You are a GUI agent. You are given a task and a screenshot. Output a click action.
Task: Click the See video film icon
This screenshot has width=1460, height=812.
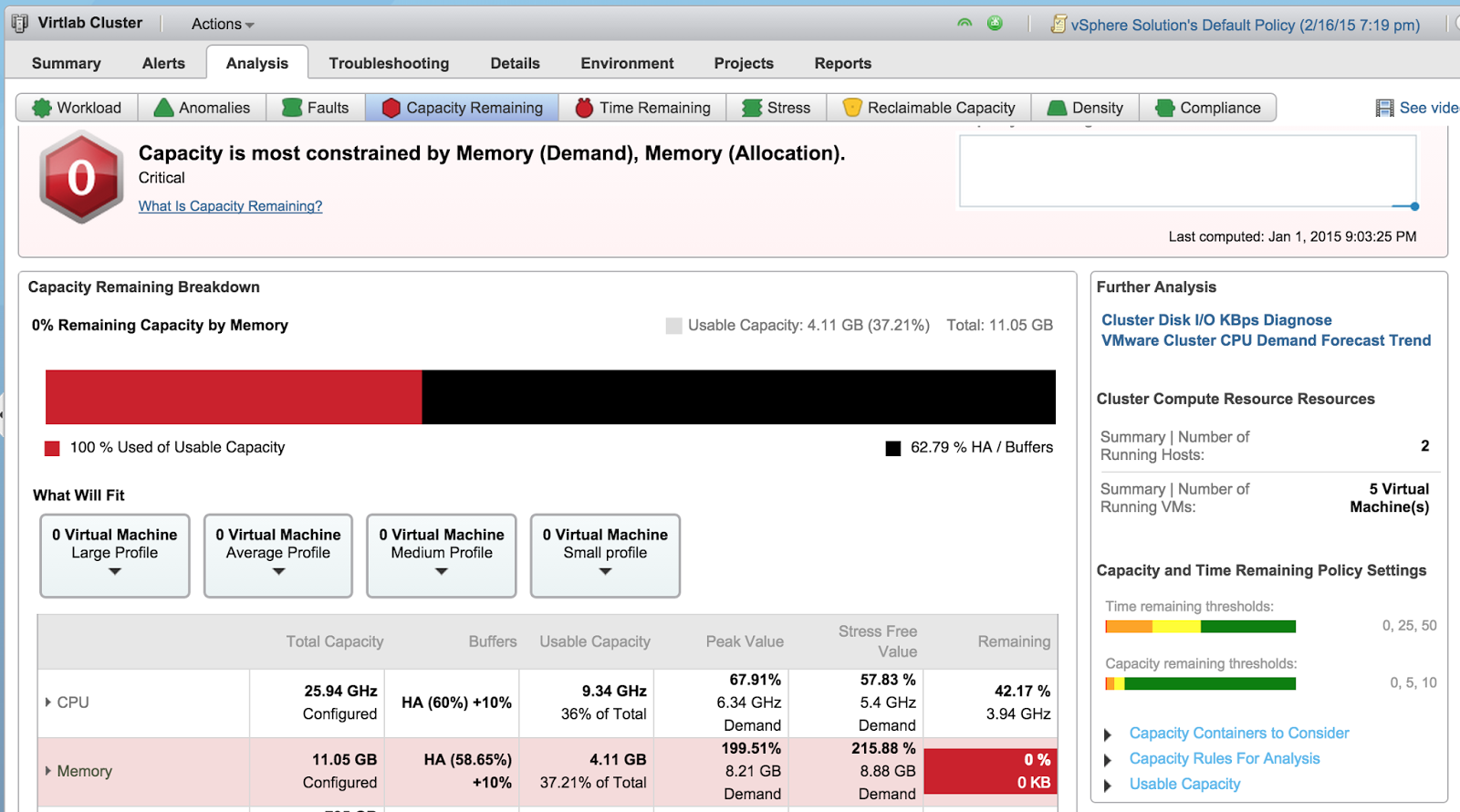(x=1384, y=108)
